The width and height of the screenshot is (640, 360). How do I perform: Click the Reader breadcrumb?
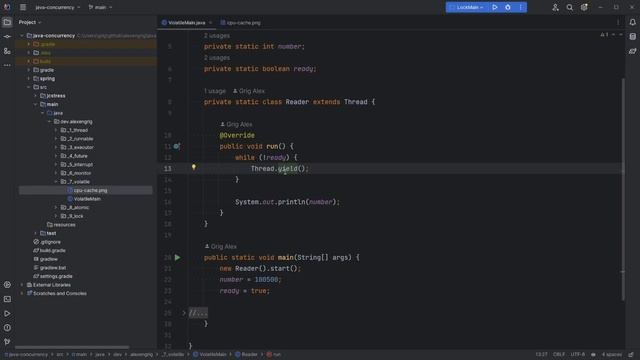249,354
